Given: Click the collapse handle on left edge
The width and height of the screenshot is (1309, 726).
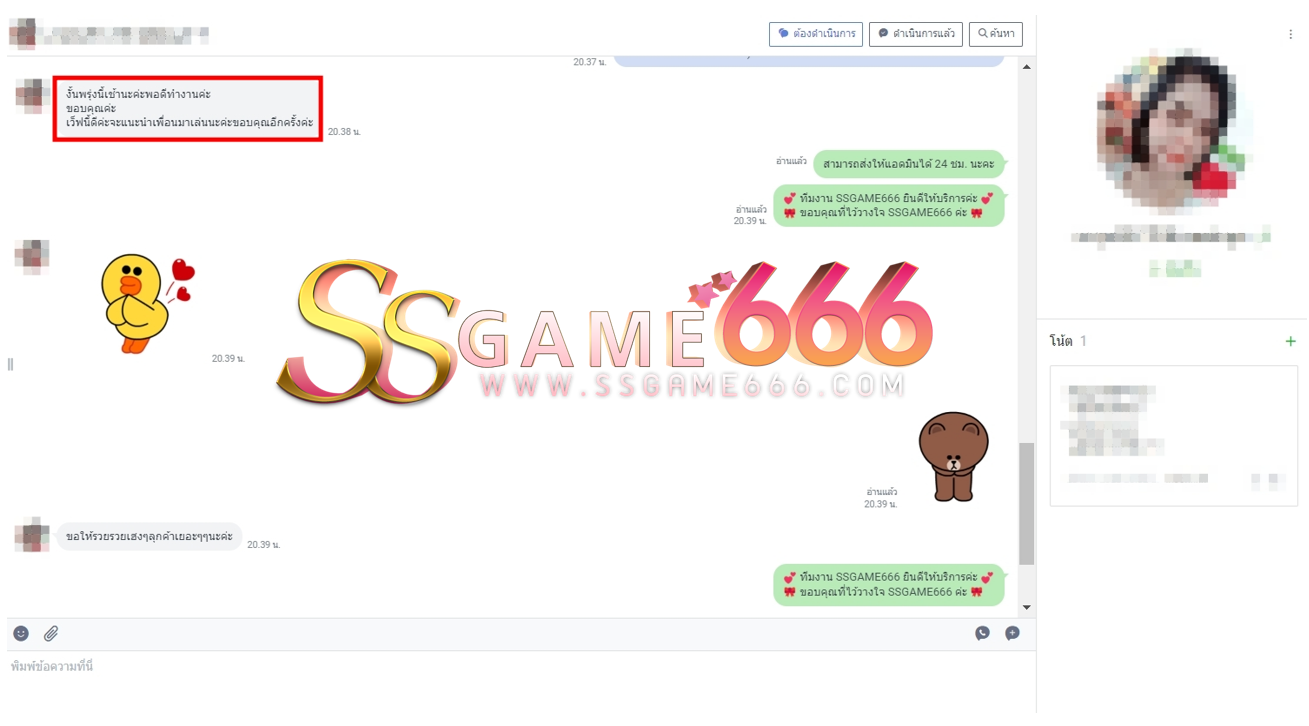Looking at the screenshot, I should pyautogui.click(x=10, y=364).
